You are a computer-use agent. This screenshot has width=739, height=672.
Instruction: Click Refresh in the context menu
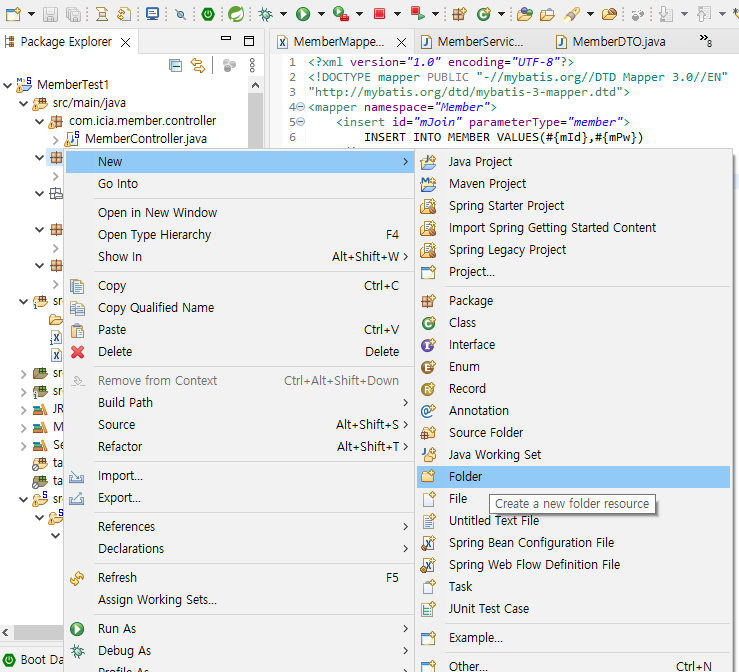[x=239, y=577]
